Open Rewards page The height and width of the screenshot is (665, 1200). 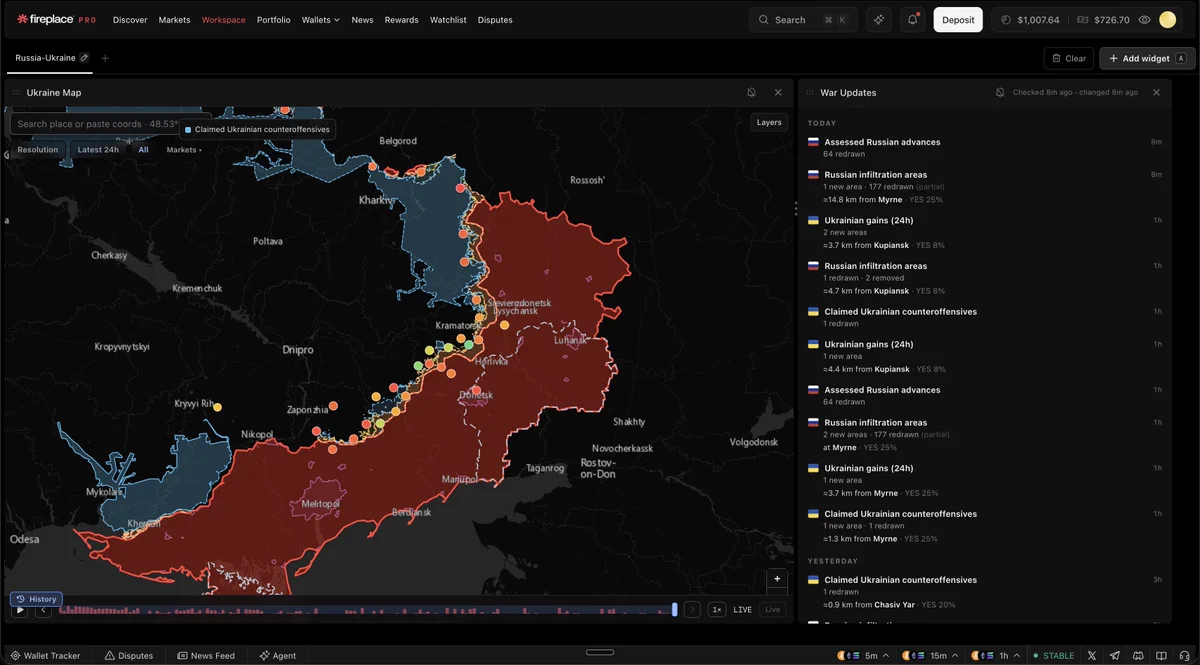coord(401,20)
